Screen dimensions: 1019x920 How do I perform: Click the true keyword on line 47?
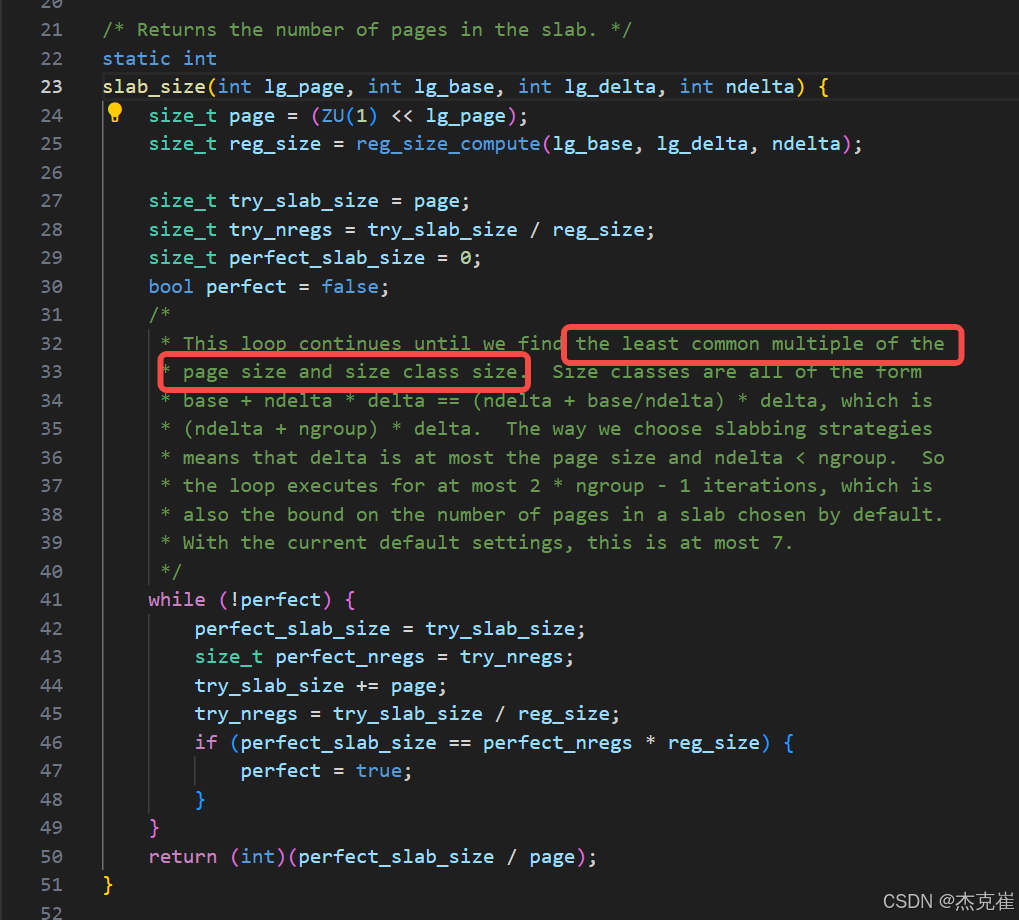pos(379,770)
